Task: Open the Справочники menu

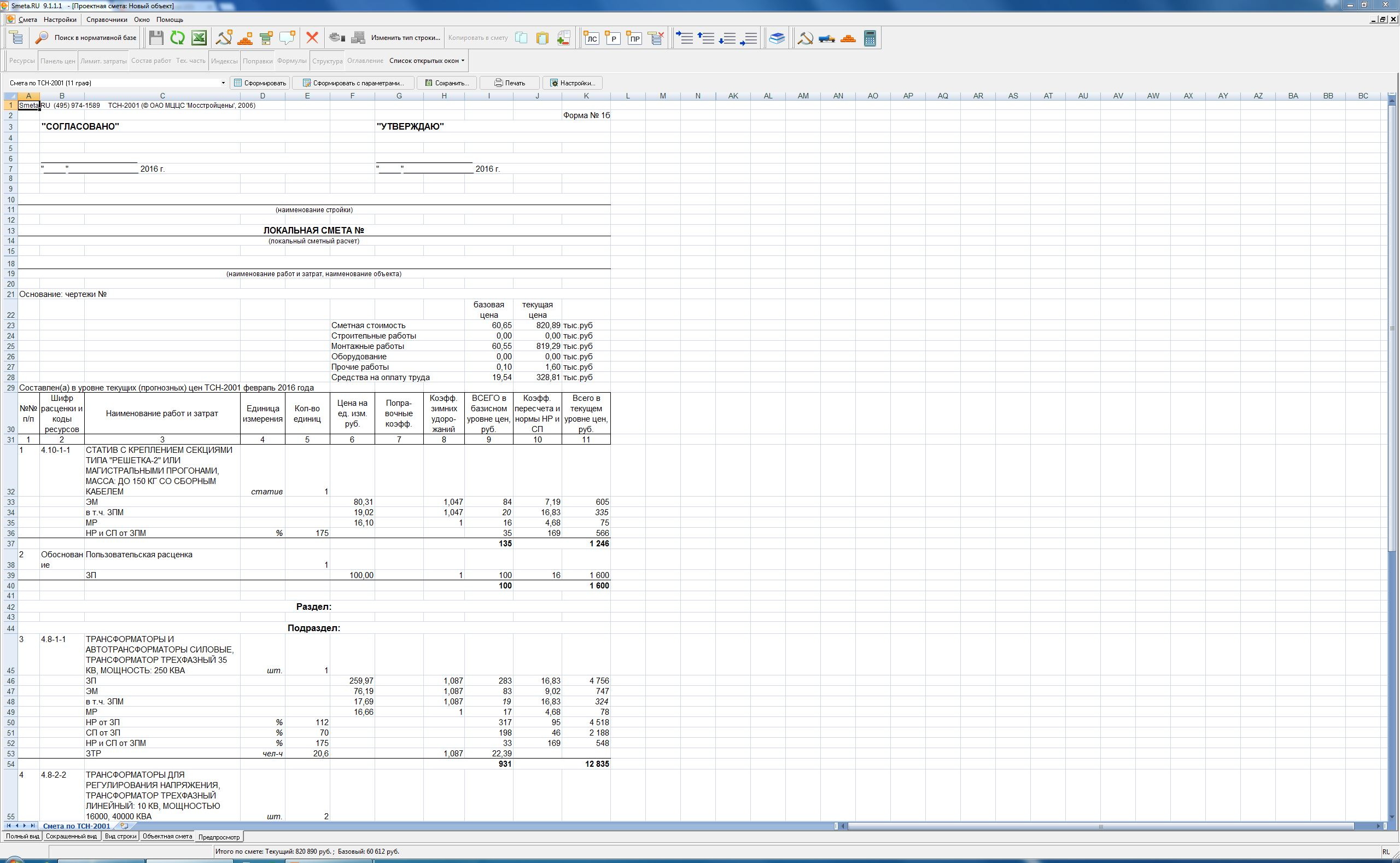Action: point(107,19)
